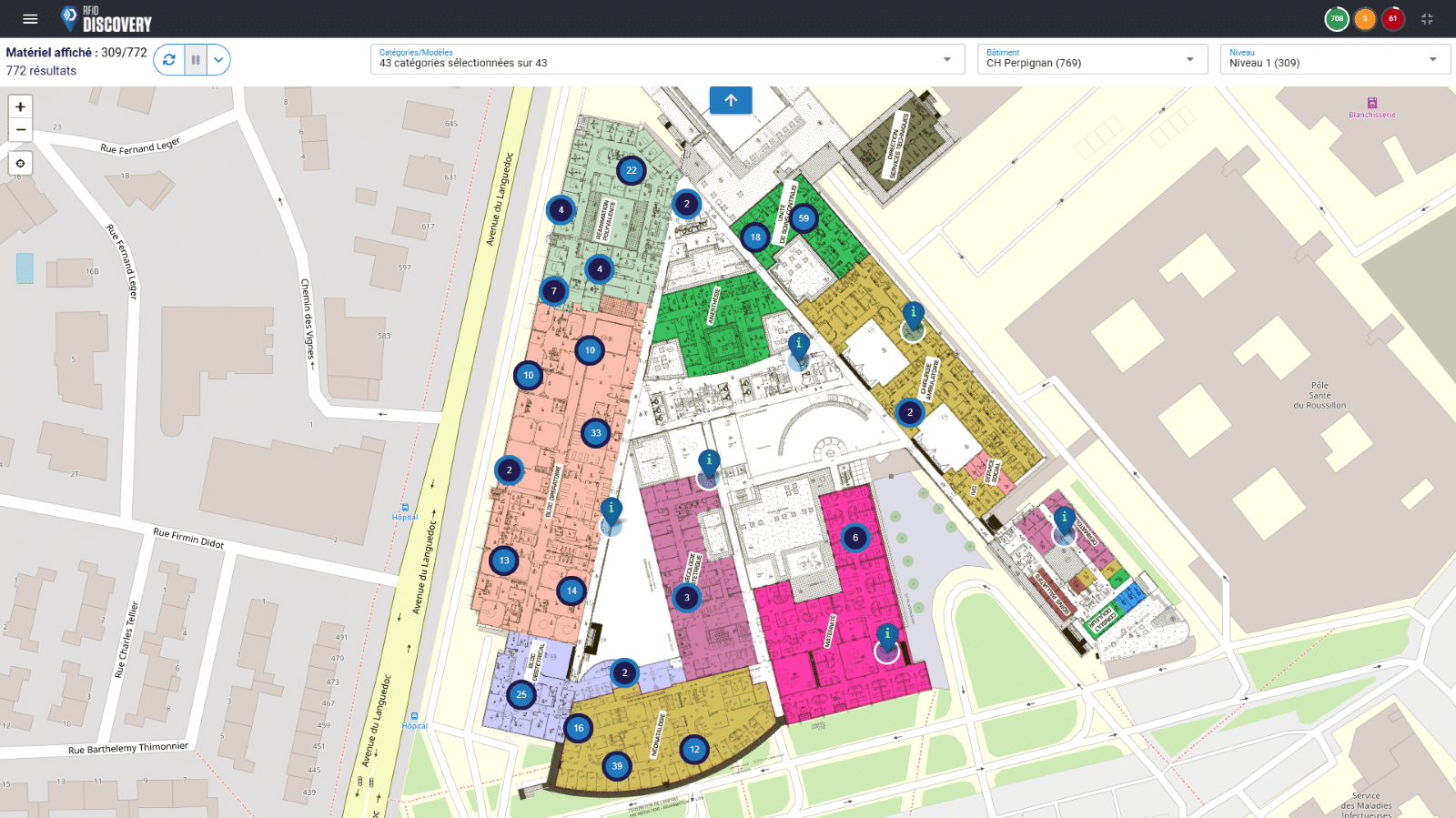The width and height of the screenshot is (1456, 818).
Task: Change the Niveau 1 level selector
Action: click(x=1334, y=59)
